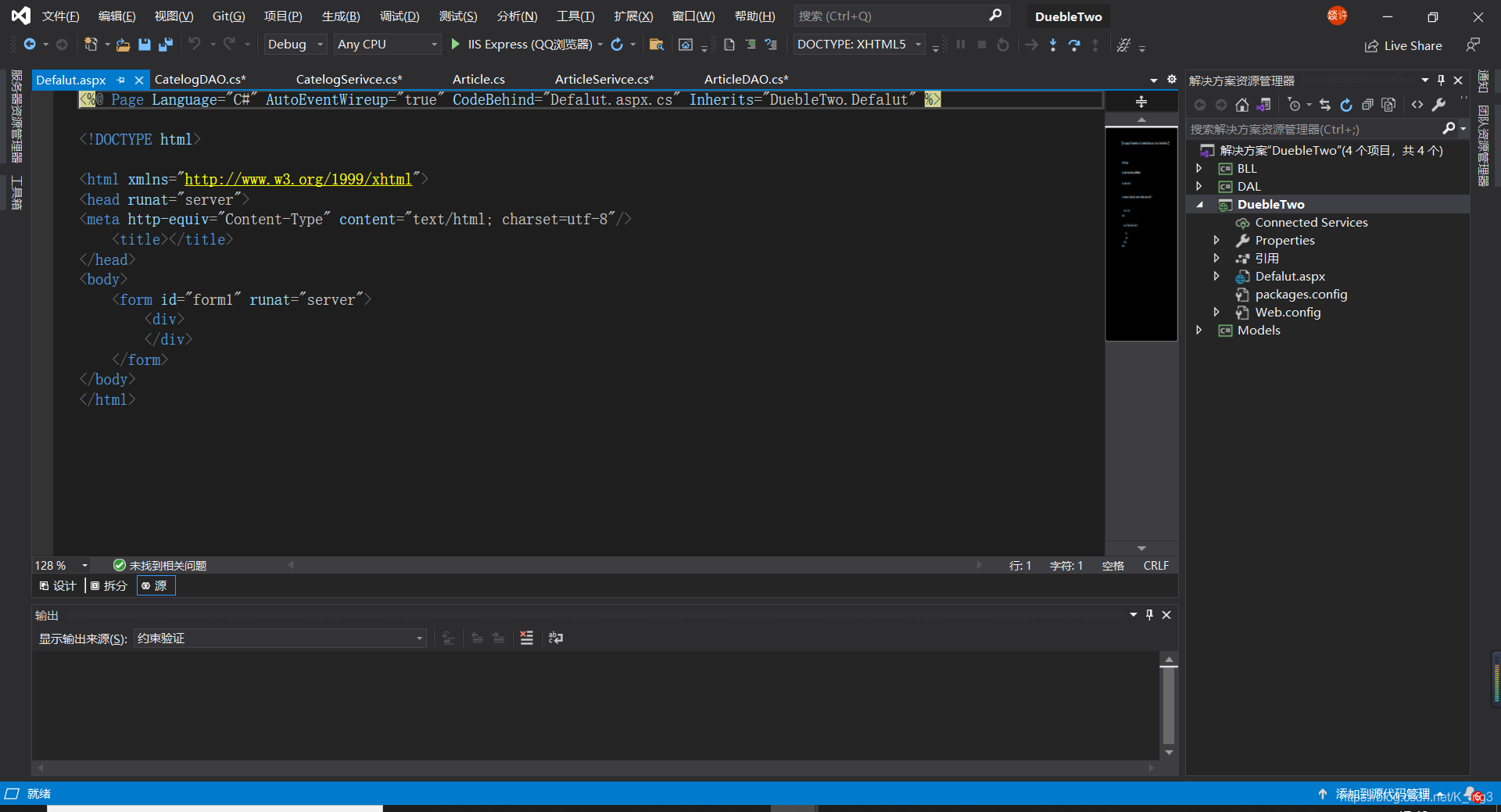Click Sync with Active Document icon
Image resolution: width=1501 pixels, height=812 pixels.
1325,105
